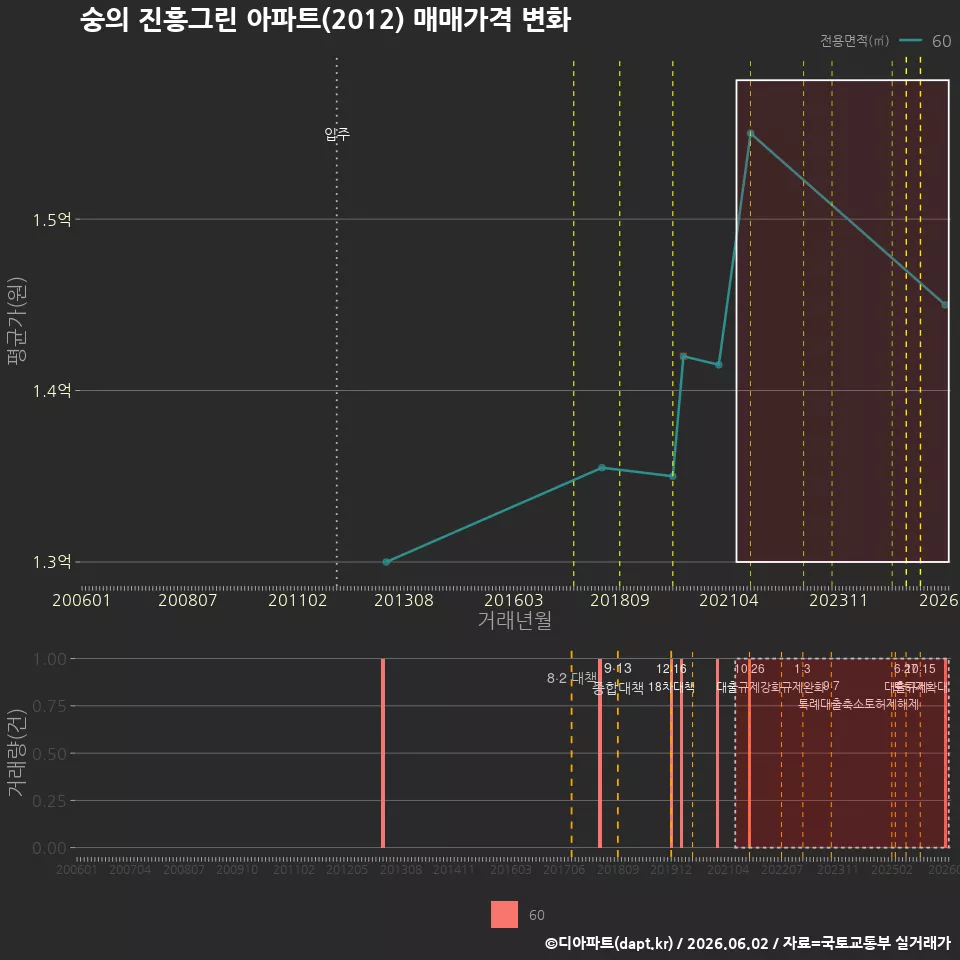The width and height of the screenshot is (960, 960).
Task: Click the '0.50' volume axis label
Action: [x=49, y=754]
